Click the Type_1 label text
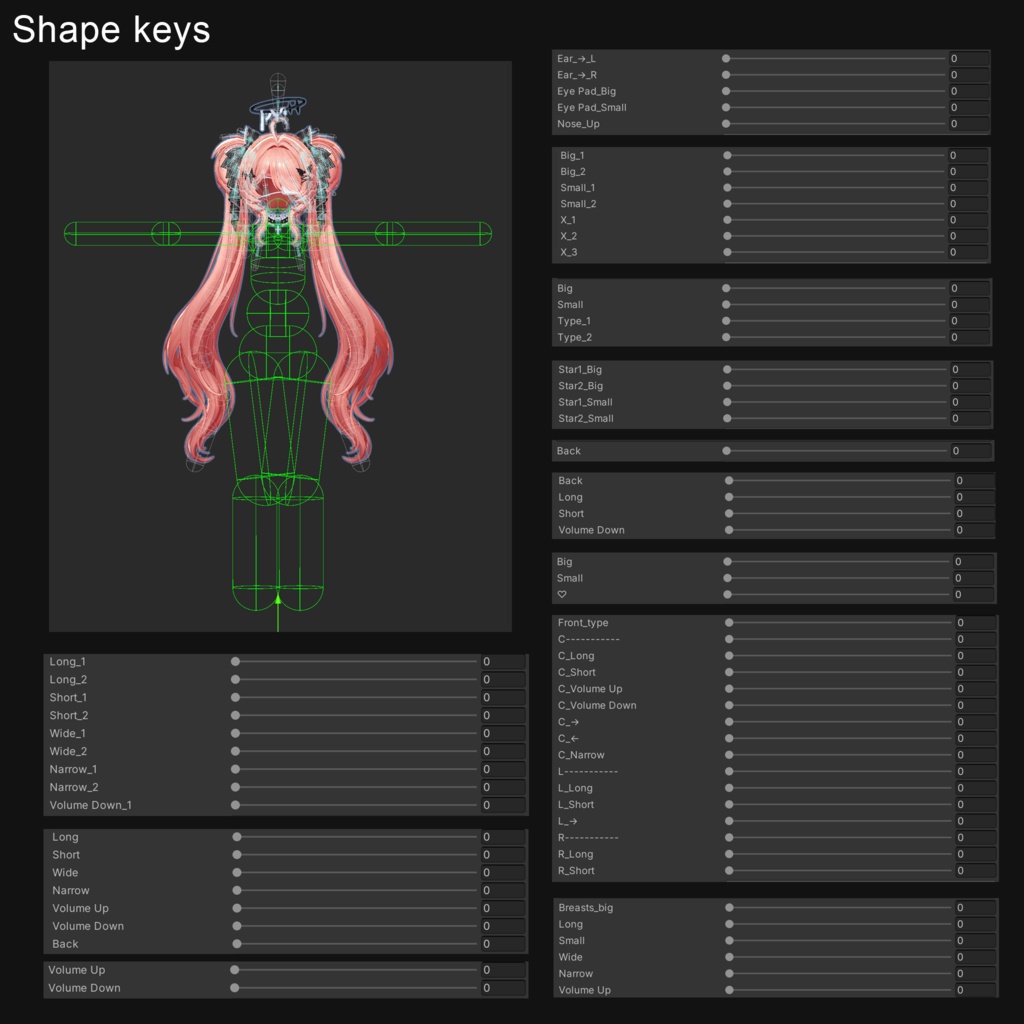1024x1024 pixels. tap(574, 321)
